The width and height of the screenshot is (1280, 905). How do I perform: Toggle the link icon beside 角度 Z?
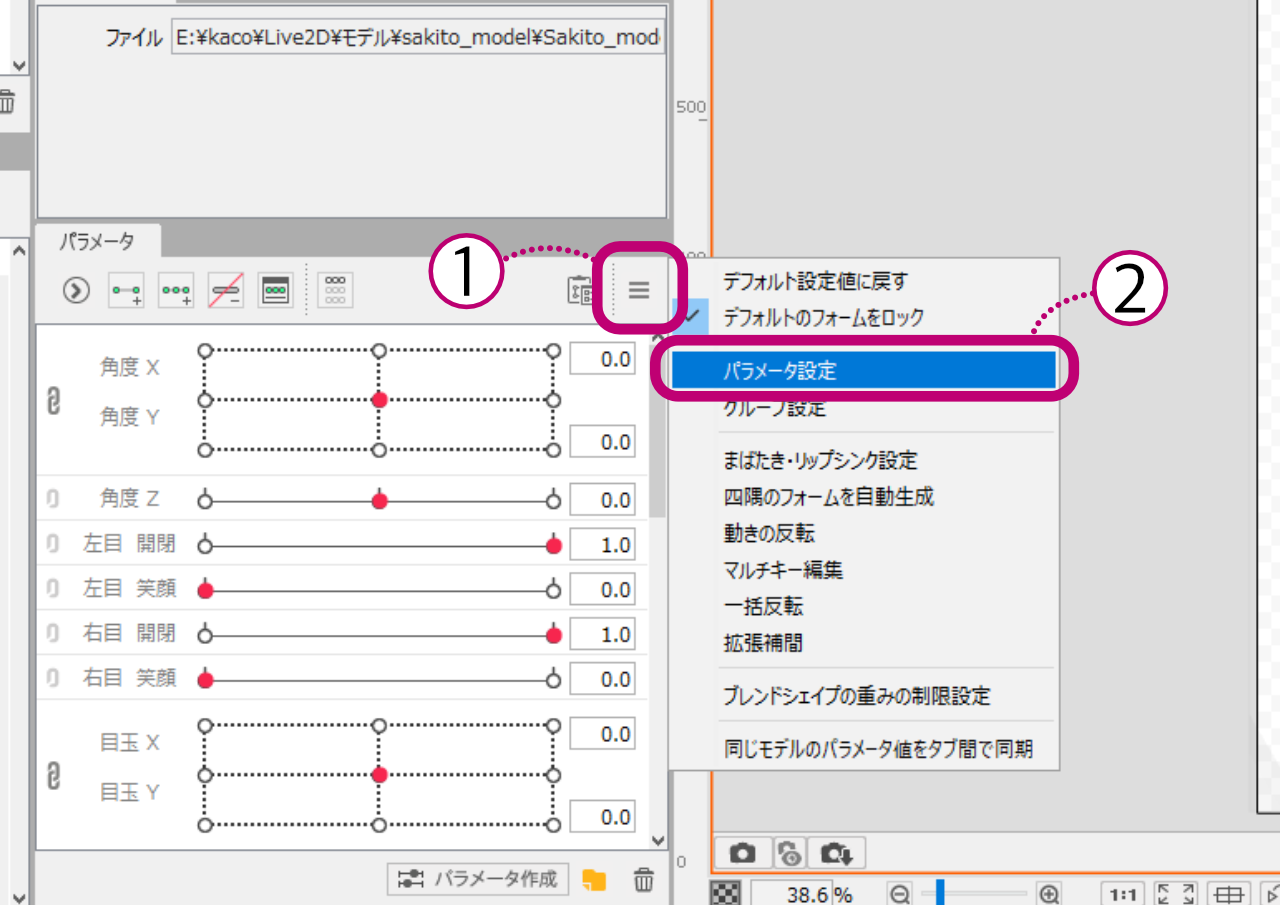pos(54,498)
